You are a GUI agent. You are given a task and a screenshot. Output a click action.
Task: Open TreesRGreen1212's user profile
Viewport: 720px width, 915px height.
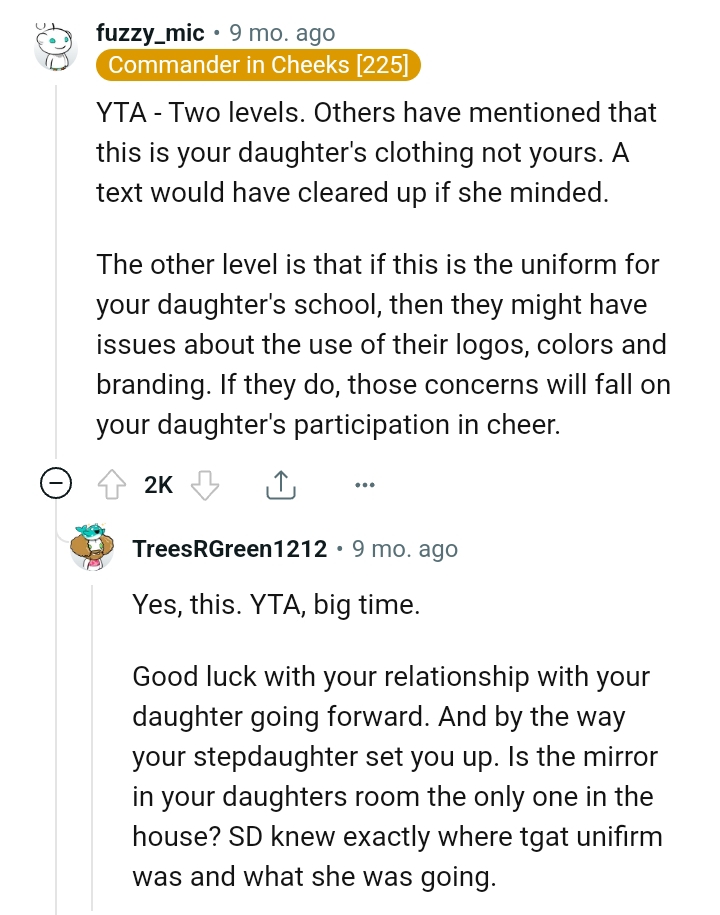[229, 548]
